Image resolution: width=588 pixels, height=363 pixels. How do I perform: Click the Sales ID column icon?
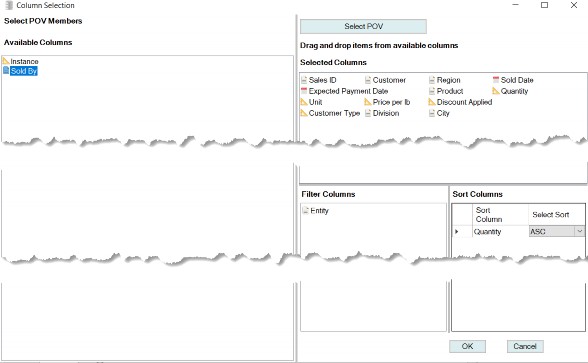pyautogui.click(x=304, y=80)
